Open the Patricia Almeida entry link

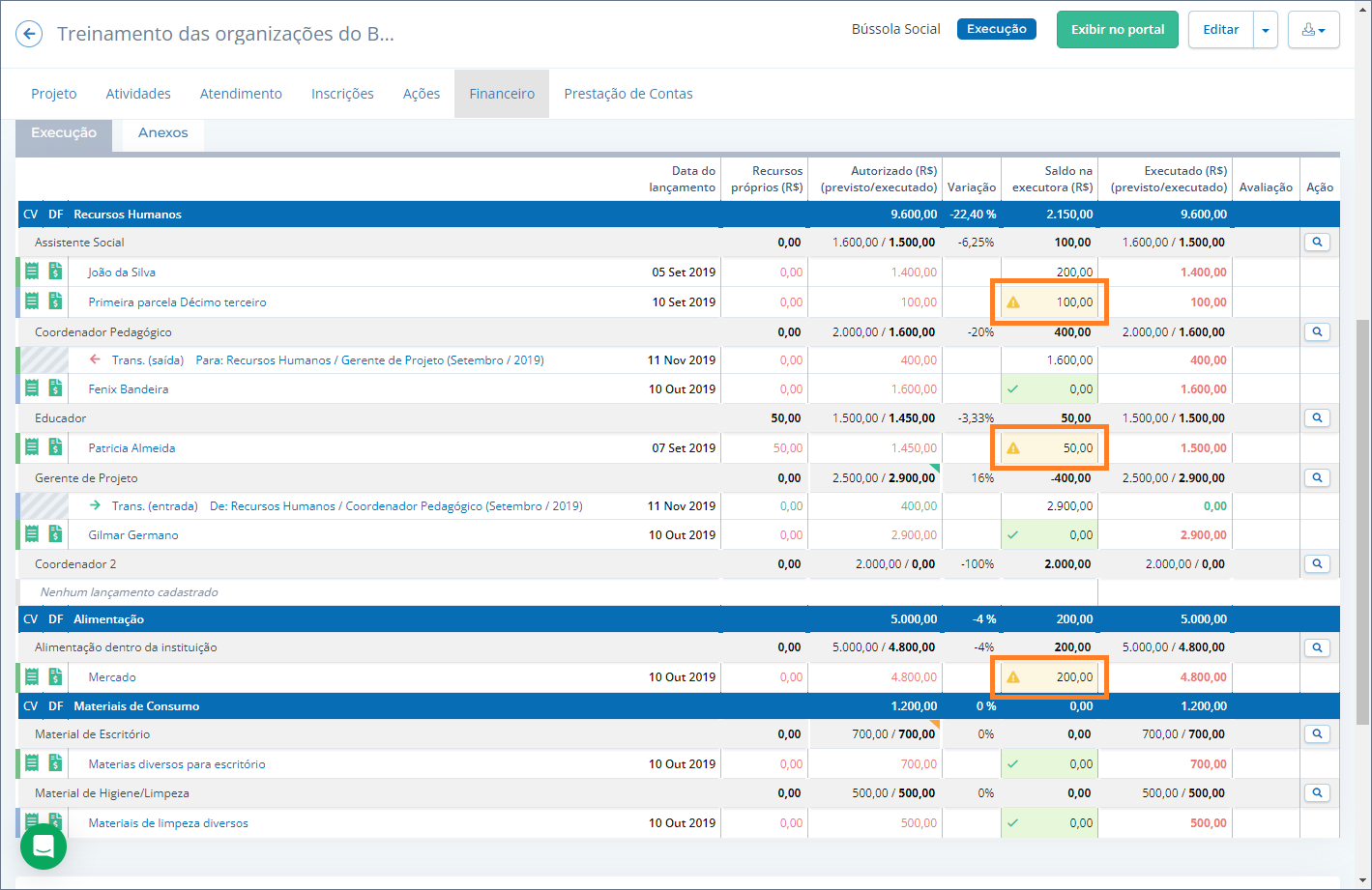(131, 448)
